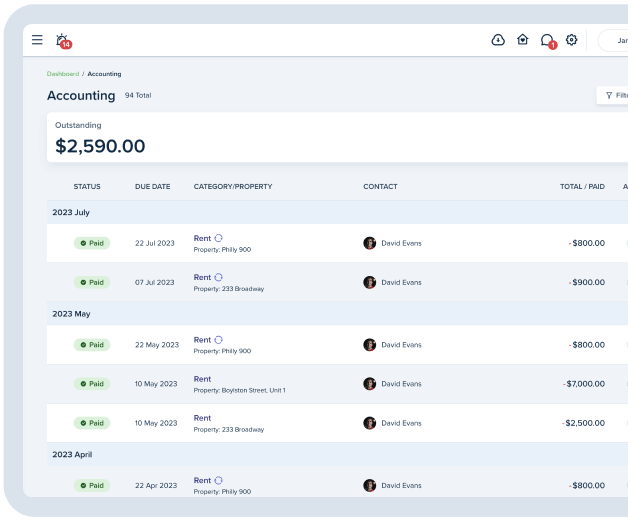Image resolution: width=628 pixels, height=520 pixels.
Task: Click David Evans avatar in 22 Jul row
Action: pos(369,243)
